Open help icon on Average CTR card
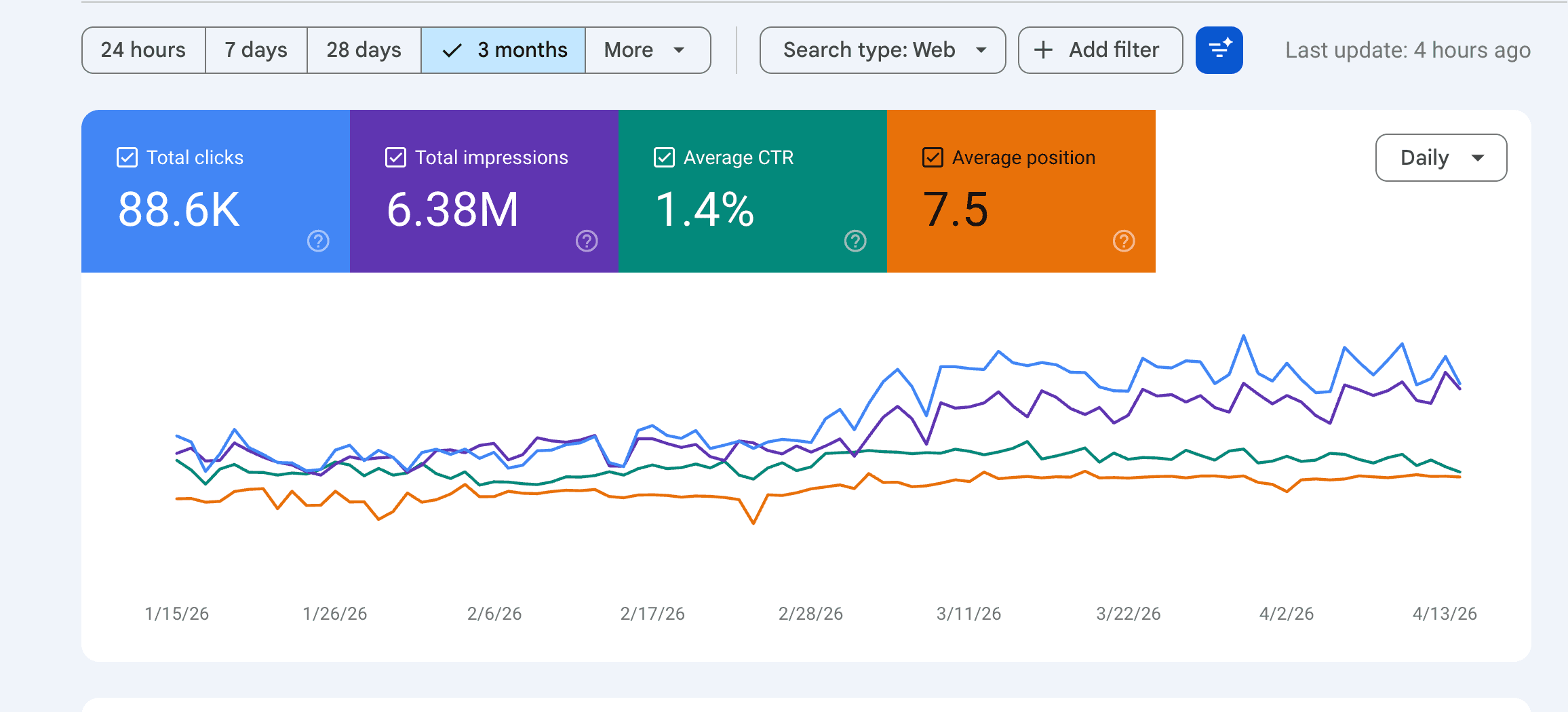 click(855, 241)
